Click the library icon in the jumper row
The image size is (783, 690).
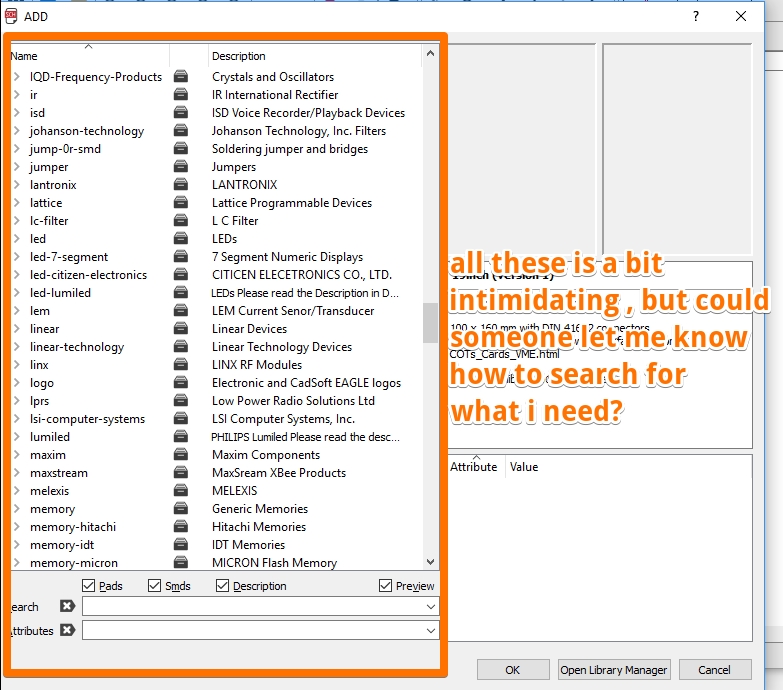click(x=181, y=166)
